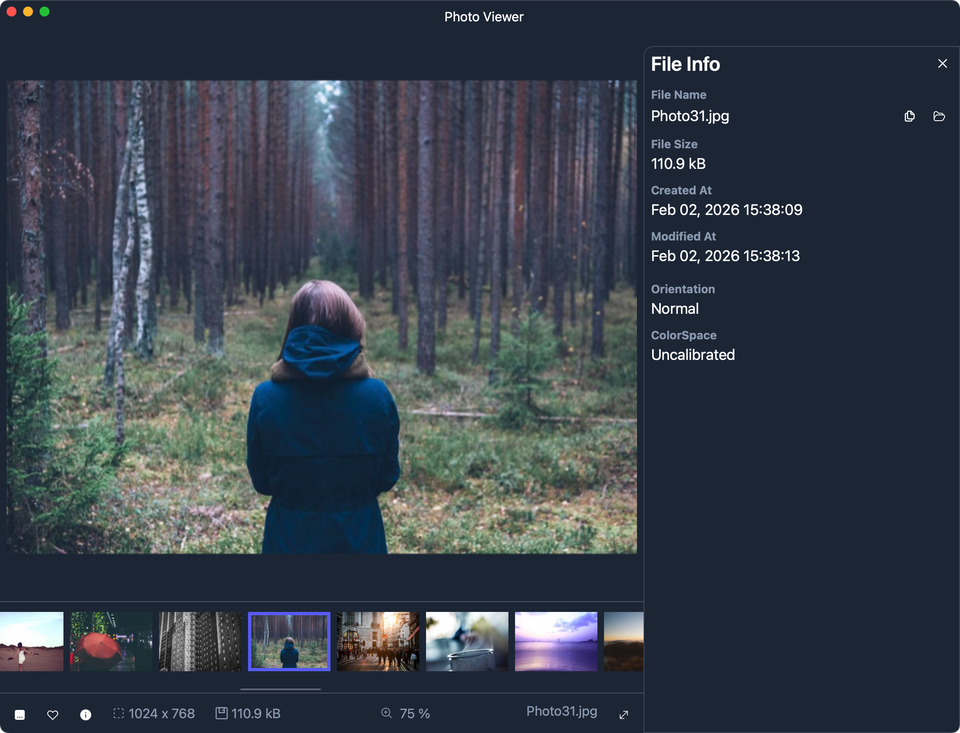Screen dimensions: 960x733
Task: Click the enter fullscreen arrows icon
Action: point(623,714)
